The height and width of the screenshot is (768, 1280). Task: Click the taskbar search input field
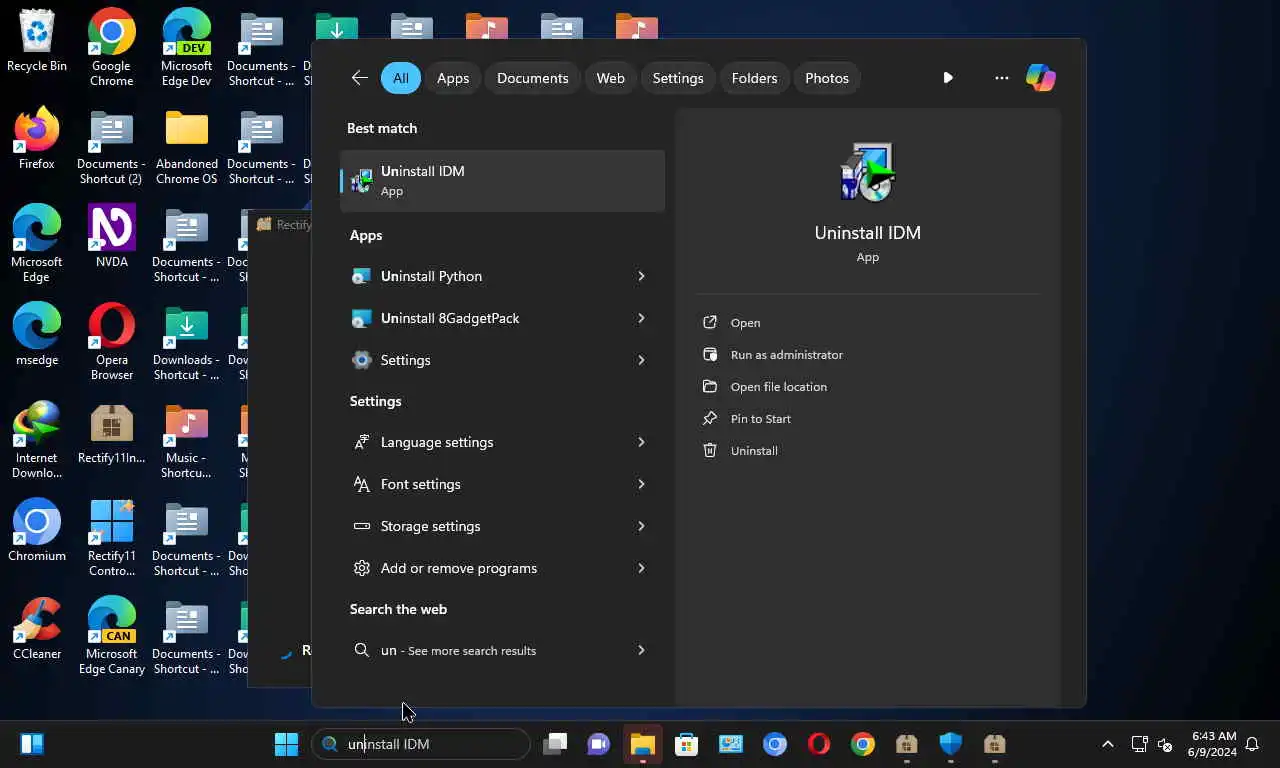pos(421,744)
